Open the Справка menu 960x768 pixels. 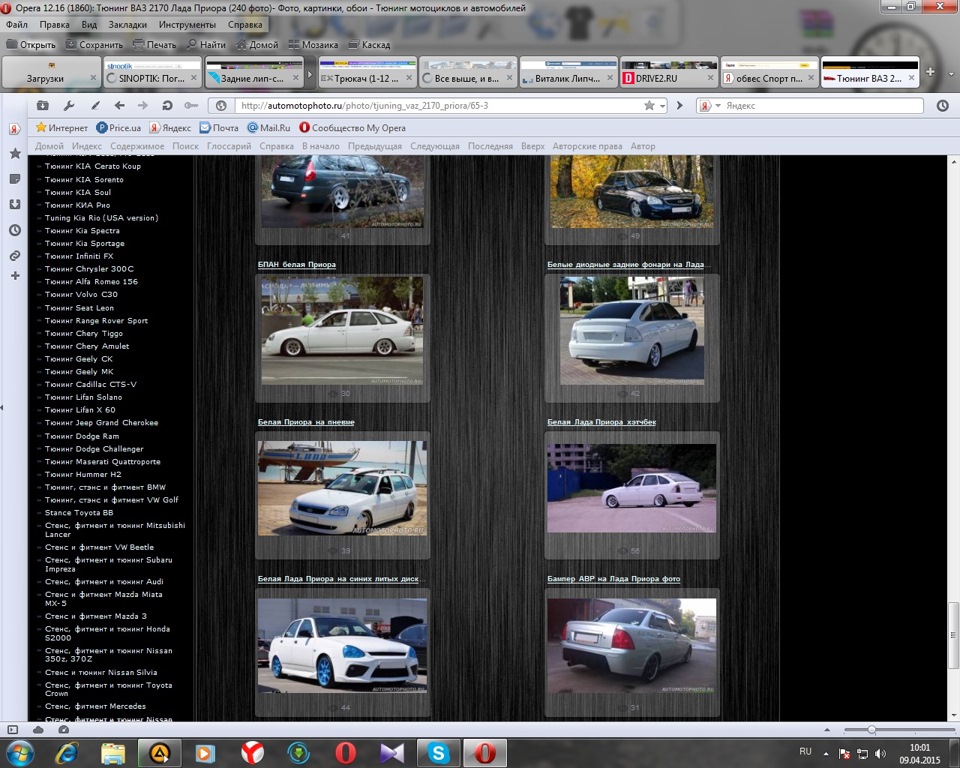pos(245,24)
